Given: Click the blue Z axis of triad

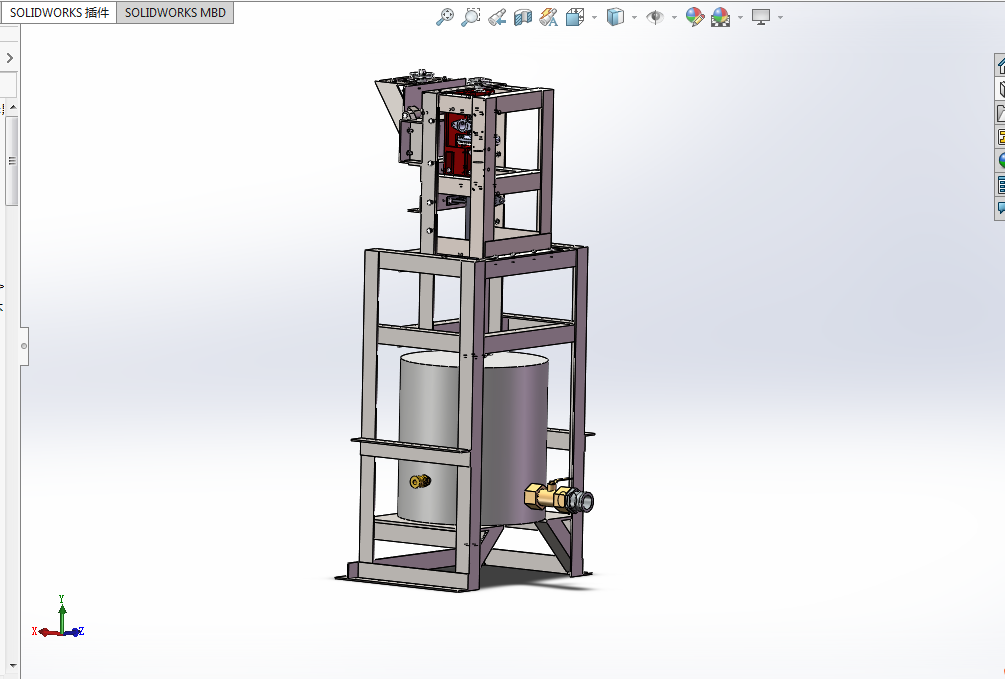Looking at the screenshot, I should pyautogui.click(x=74, y=632).
